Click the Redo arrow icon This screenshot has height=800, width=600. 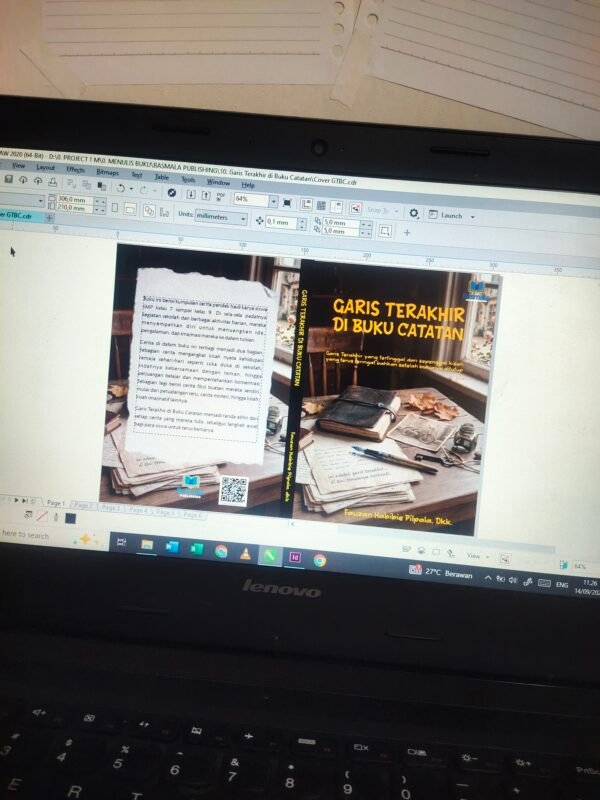[144, 190]
